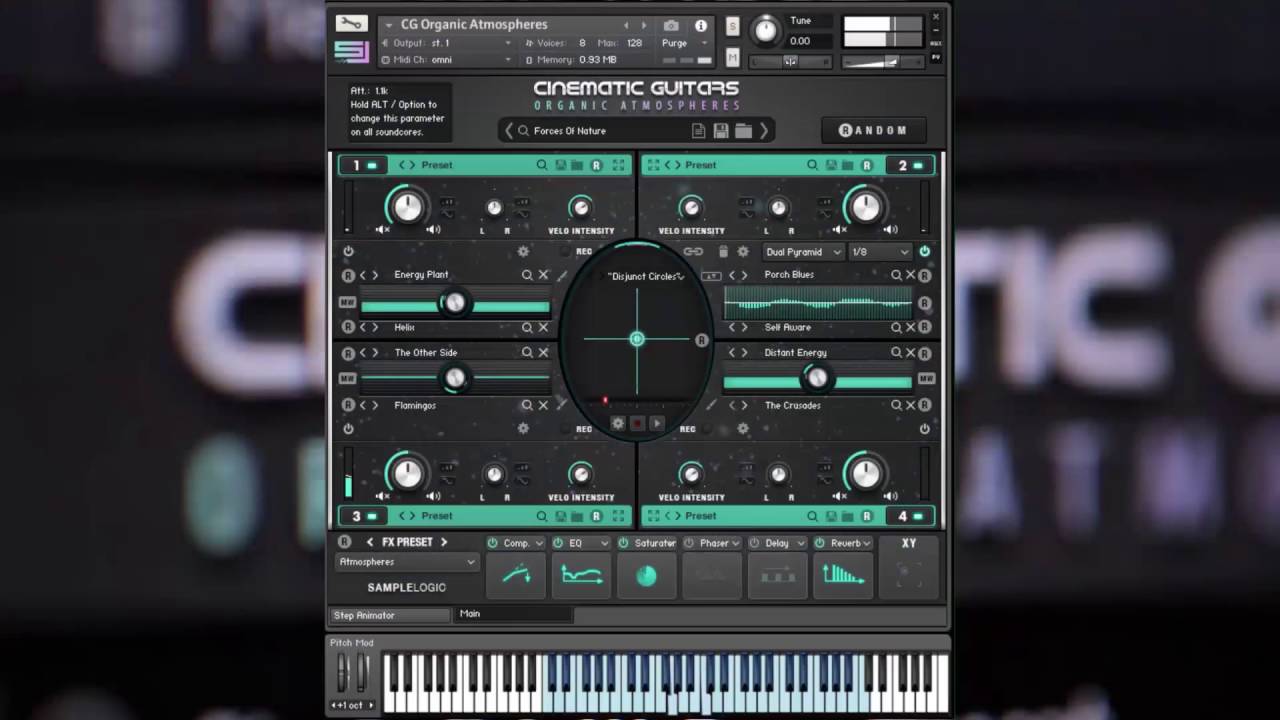Remove Energy Plant sound with X
This screenshot has height=720, width=1280.
(x=544, y=275)
